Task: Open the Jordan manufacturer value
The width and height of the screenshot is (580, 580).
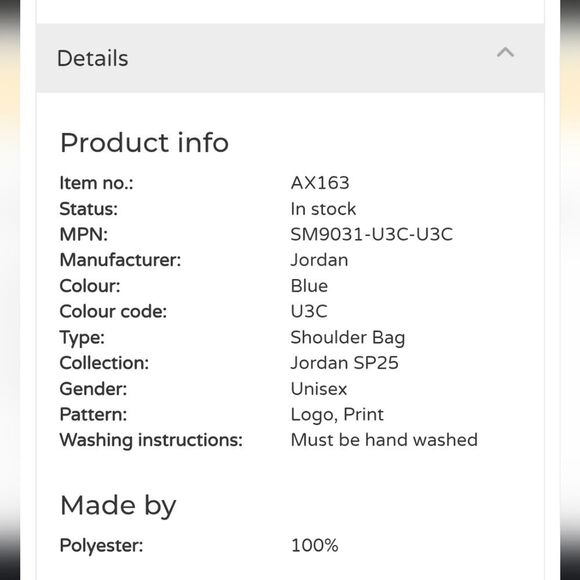Action: (319, 260)
